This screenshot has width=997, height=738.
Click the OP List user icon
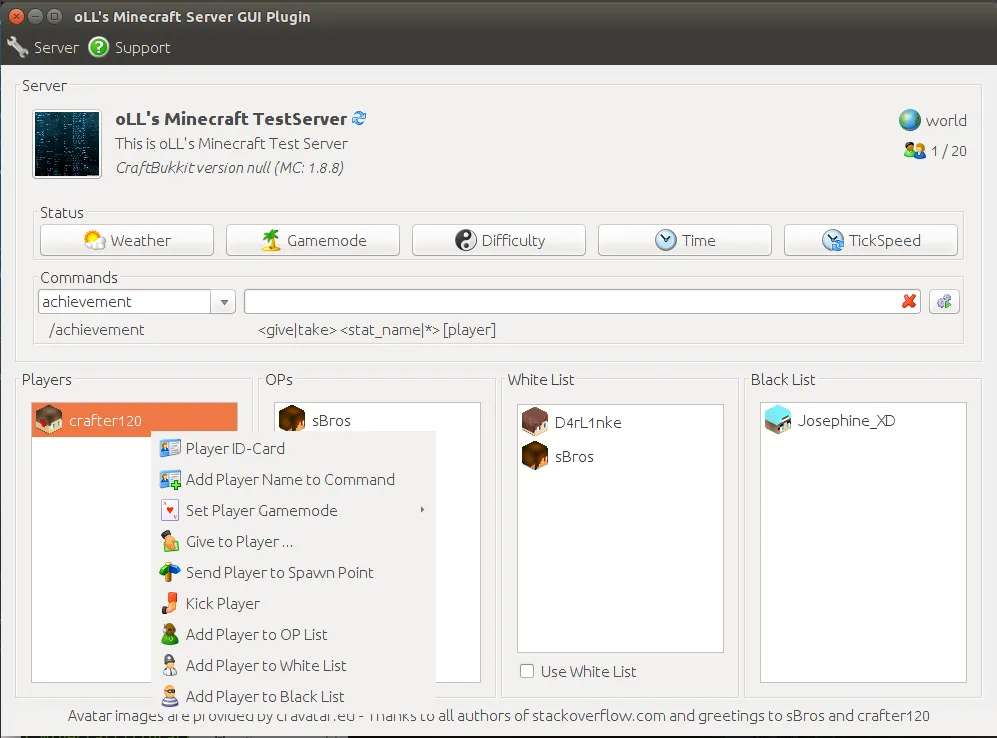click(x=170, y=634)
